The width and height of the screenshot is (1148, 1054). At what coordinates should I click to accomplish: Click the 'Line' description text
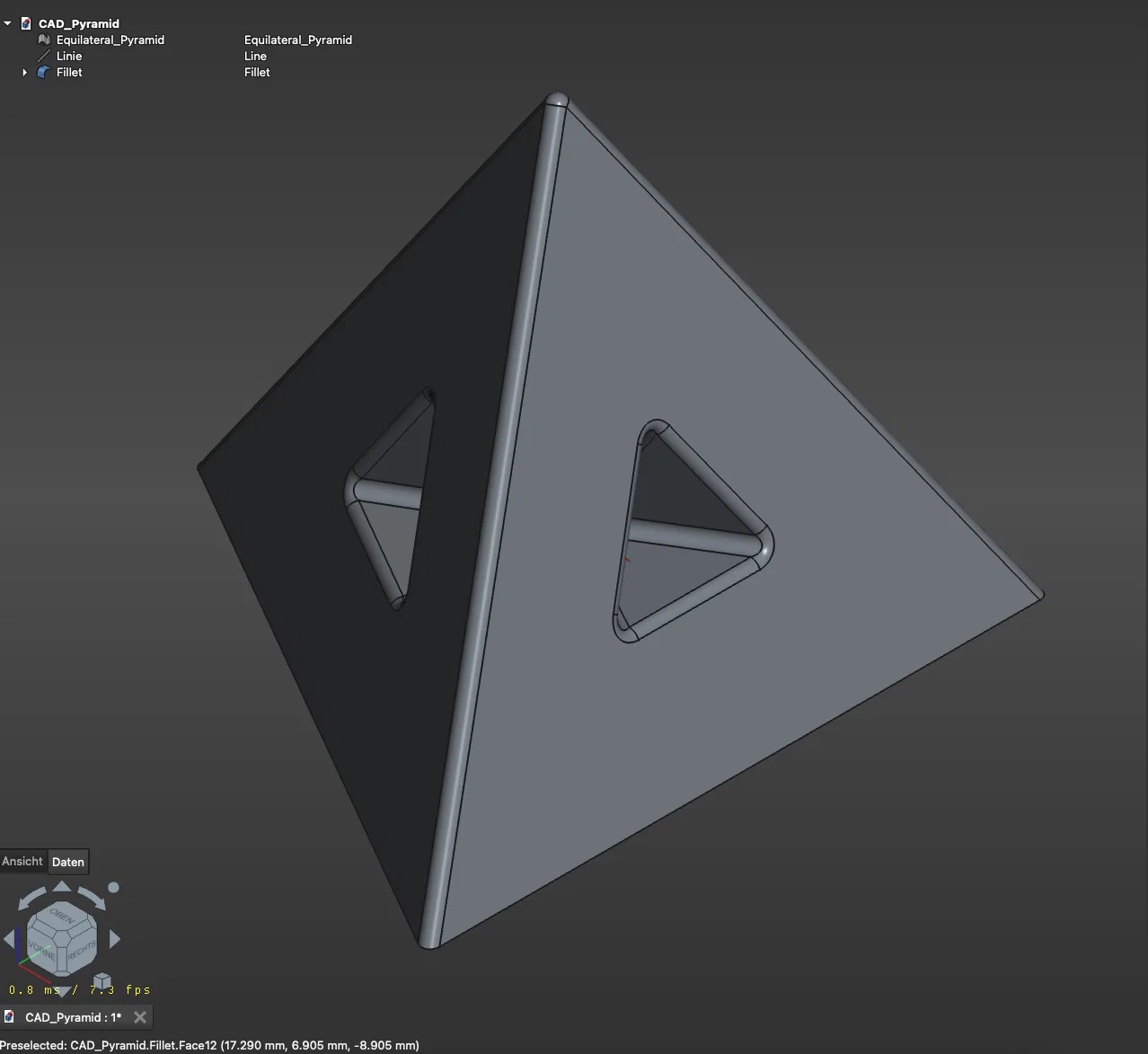[x=255, y=56]
